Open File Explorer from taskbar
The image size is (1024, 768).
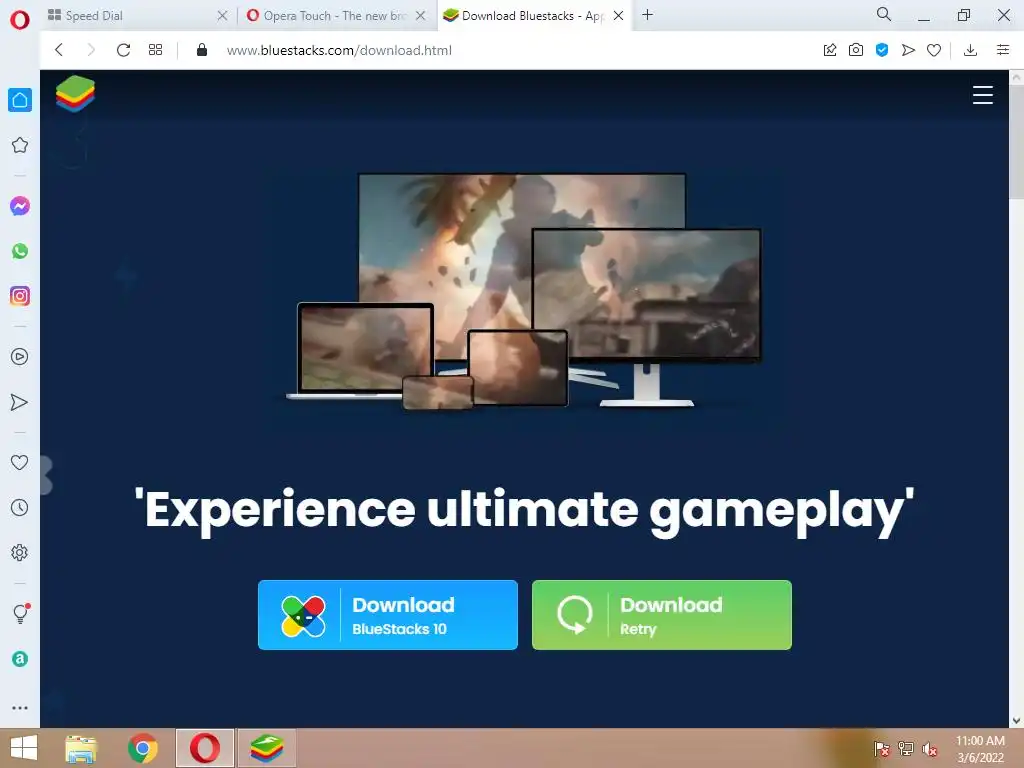pyautogui.click(x=81, y=748)
